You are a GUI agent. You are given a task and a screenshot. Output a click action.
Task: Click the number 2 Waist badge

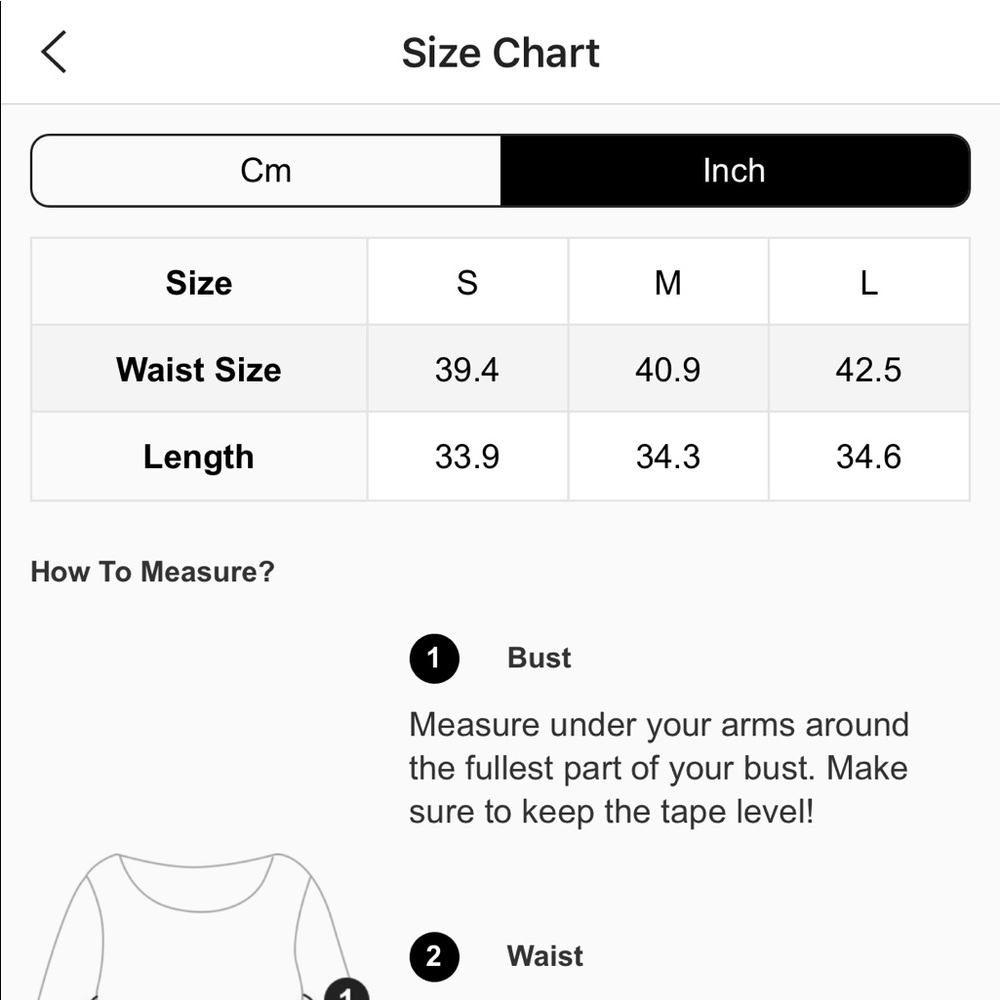(433, 957)
